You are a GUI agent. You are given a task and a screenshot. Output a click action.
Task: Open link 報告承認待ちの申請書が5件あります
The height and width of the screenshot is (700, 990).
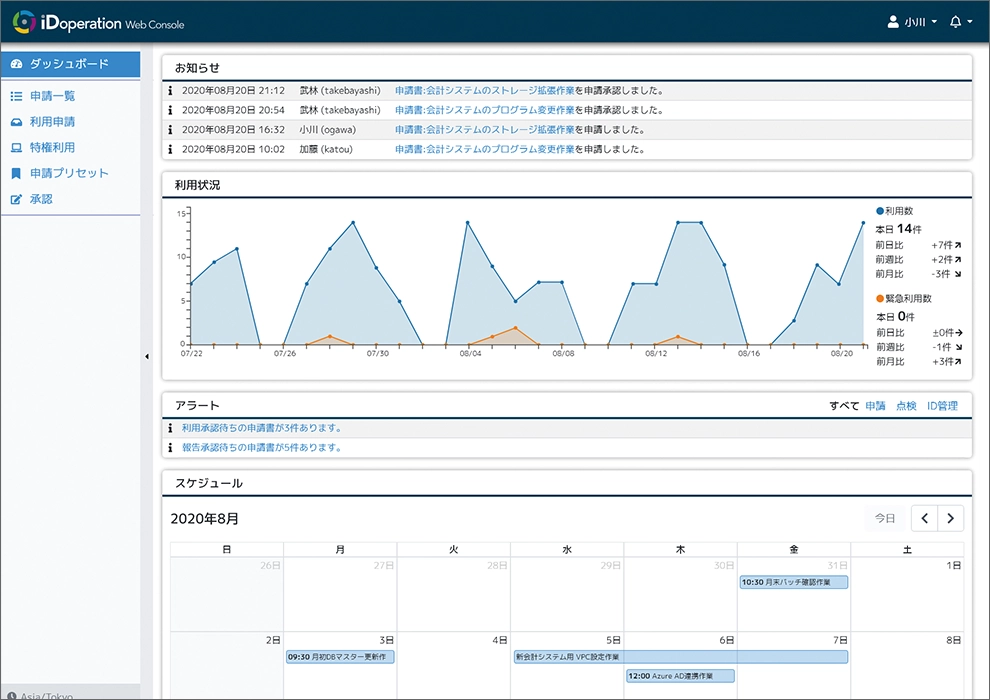[262, 448]
